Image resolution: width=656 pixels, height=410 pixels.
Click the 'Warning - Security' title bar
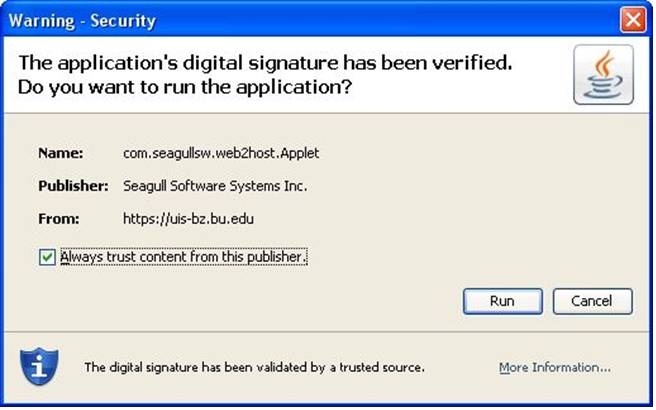(x=300, y=18)
